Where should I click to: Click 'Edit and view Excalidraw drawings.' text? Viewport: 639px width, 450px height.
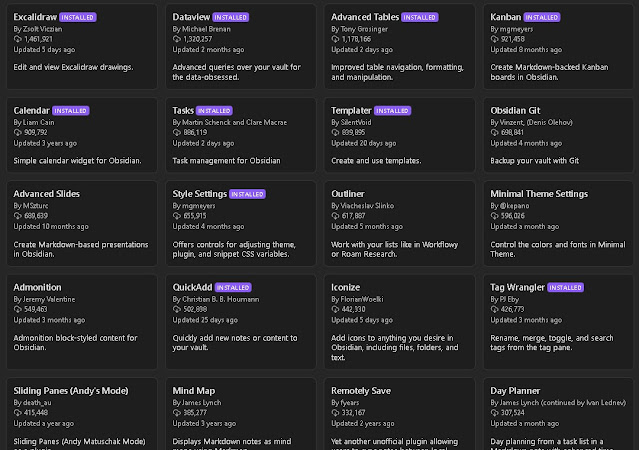[x=73, y=67]
